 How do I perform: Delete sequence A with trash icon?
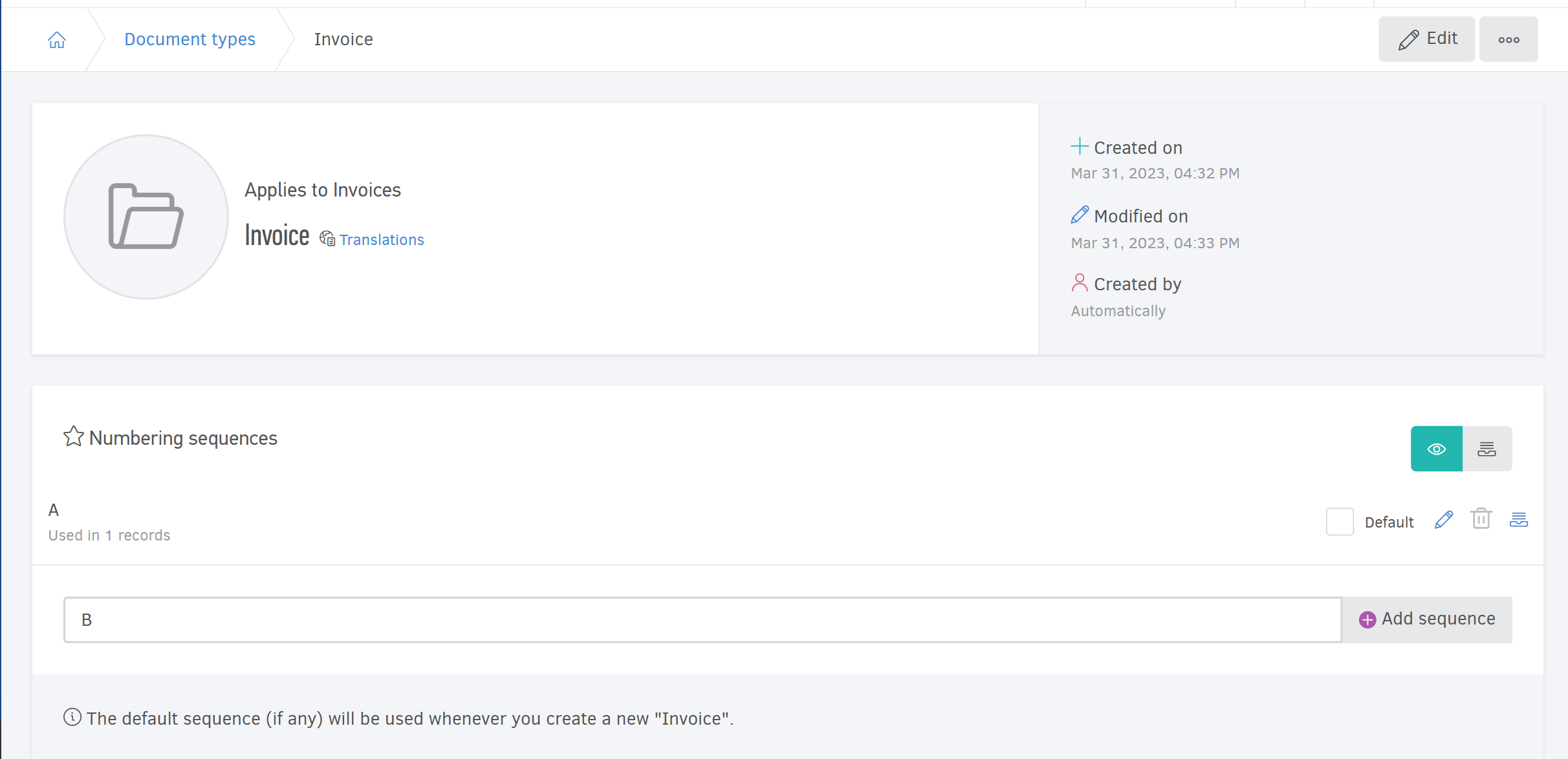pos(1481,518)
